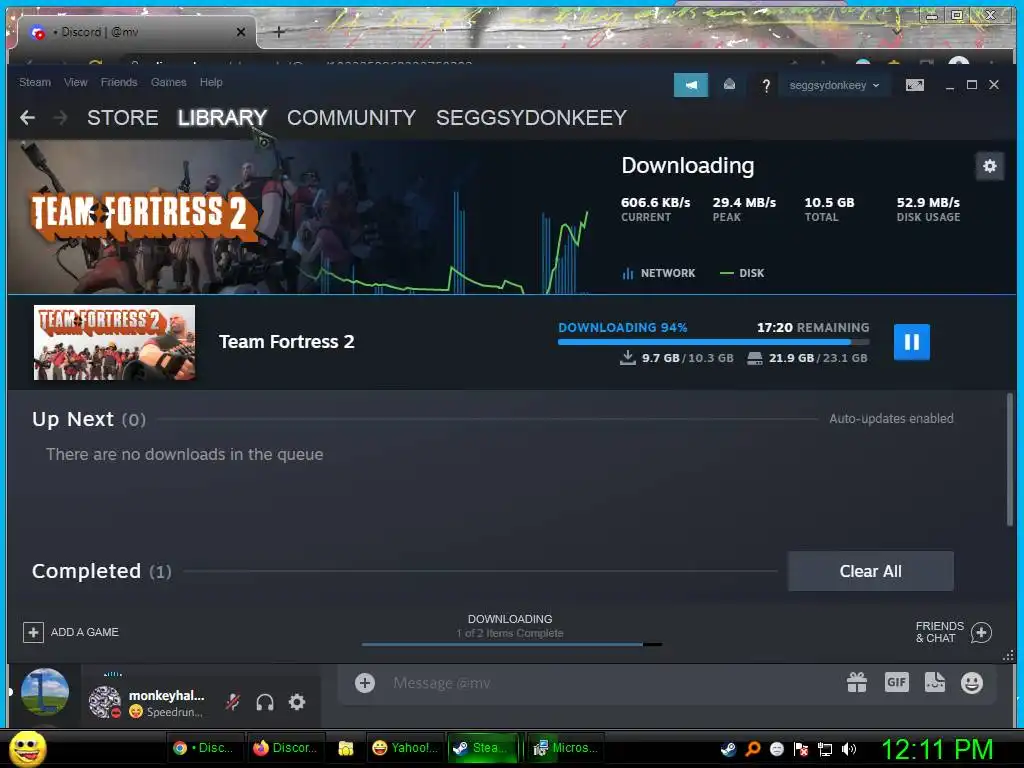Viewport: 1024px width, 768px height.
Task: Go to the COMMUNITY tab
Action: click(x=351, y=118)
